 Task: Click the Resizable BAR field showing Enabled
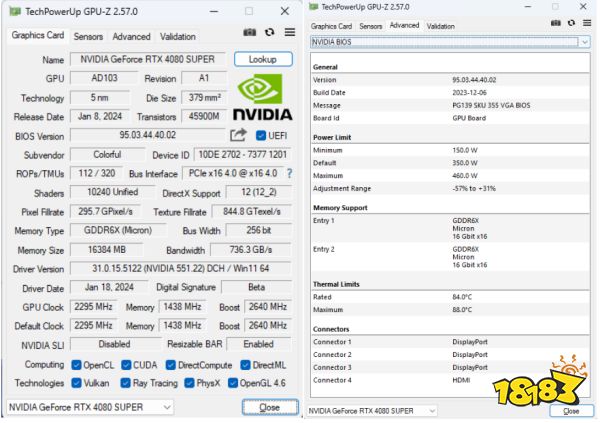pyautogui.click(x=259, y=344)
